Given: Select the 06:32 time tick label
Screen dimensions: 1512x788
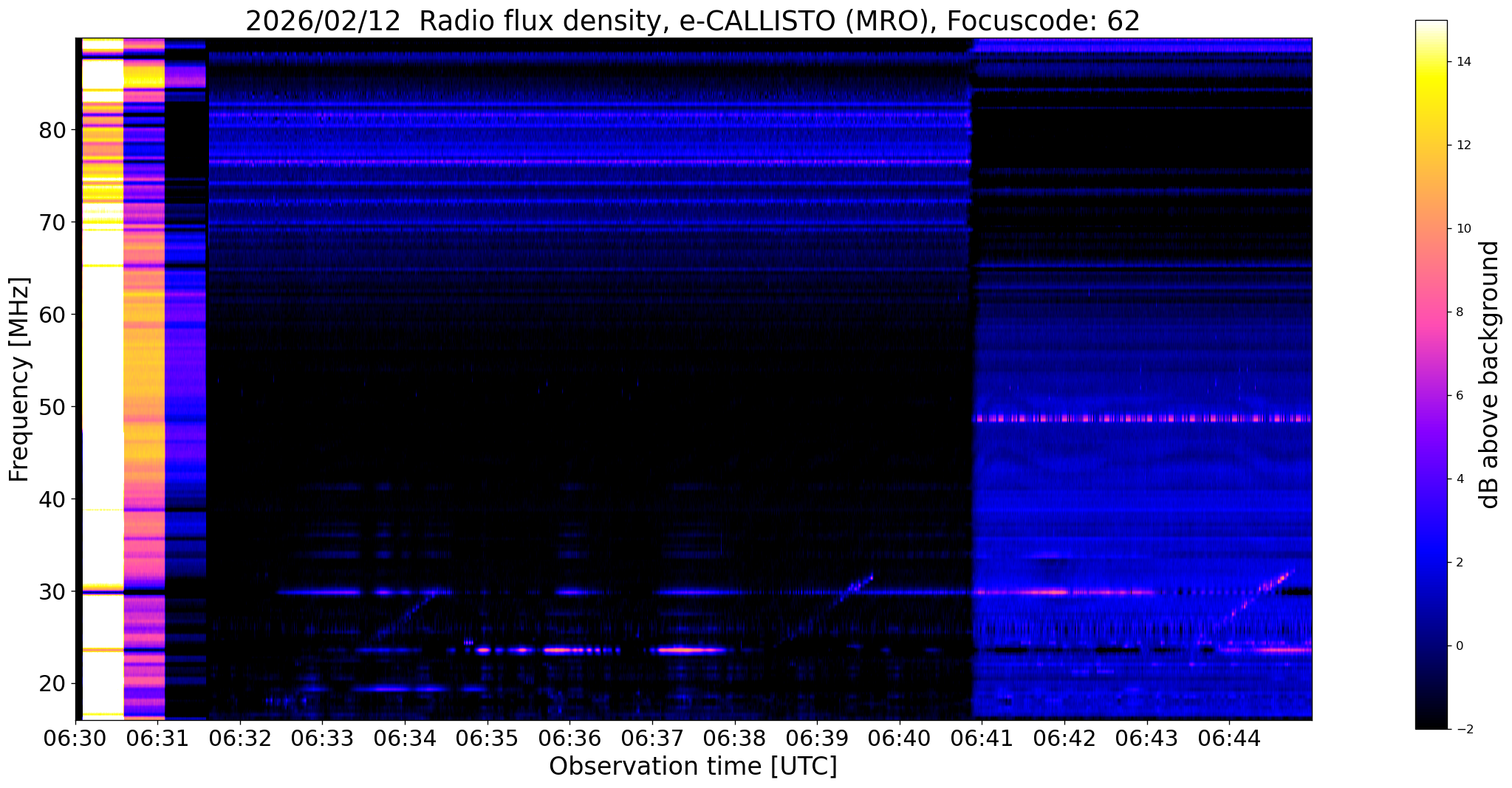Looking at the screenshot, I should (240, 739).
